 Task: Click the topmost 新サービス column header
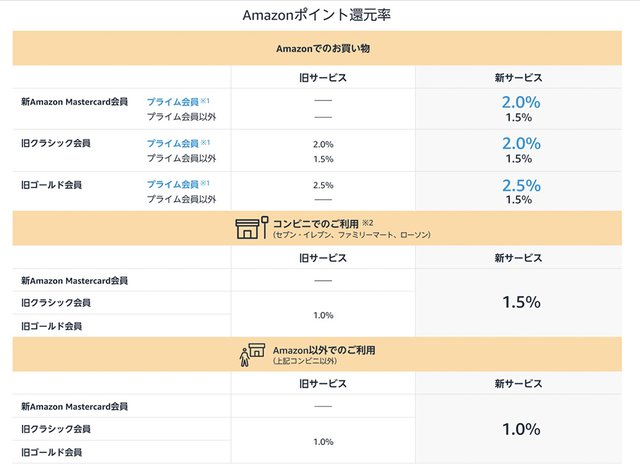coord(518,77)
